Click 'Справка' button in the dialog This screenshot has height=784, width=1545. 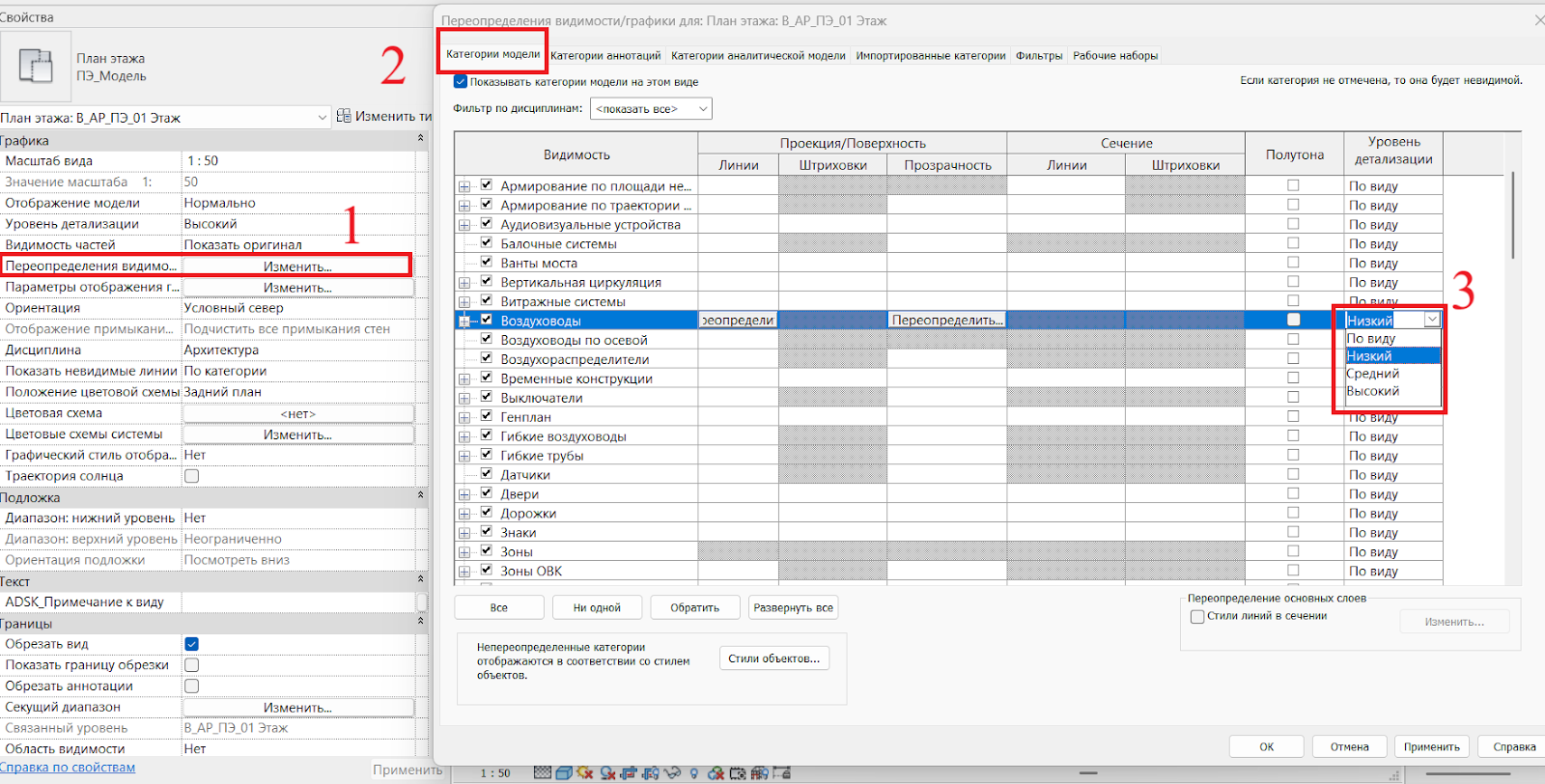click(1513, 746)
